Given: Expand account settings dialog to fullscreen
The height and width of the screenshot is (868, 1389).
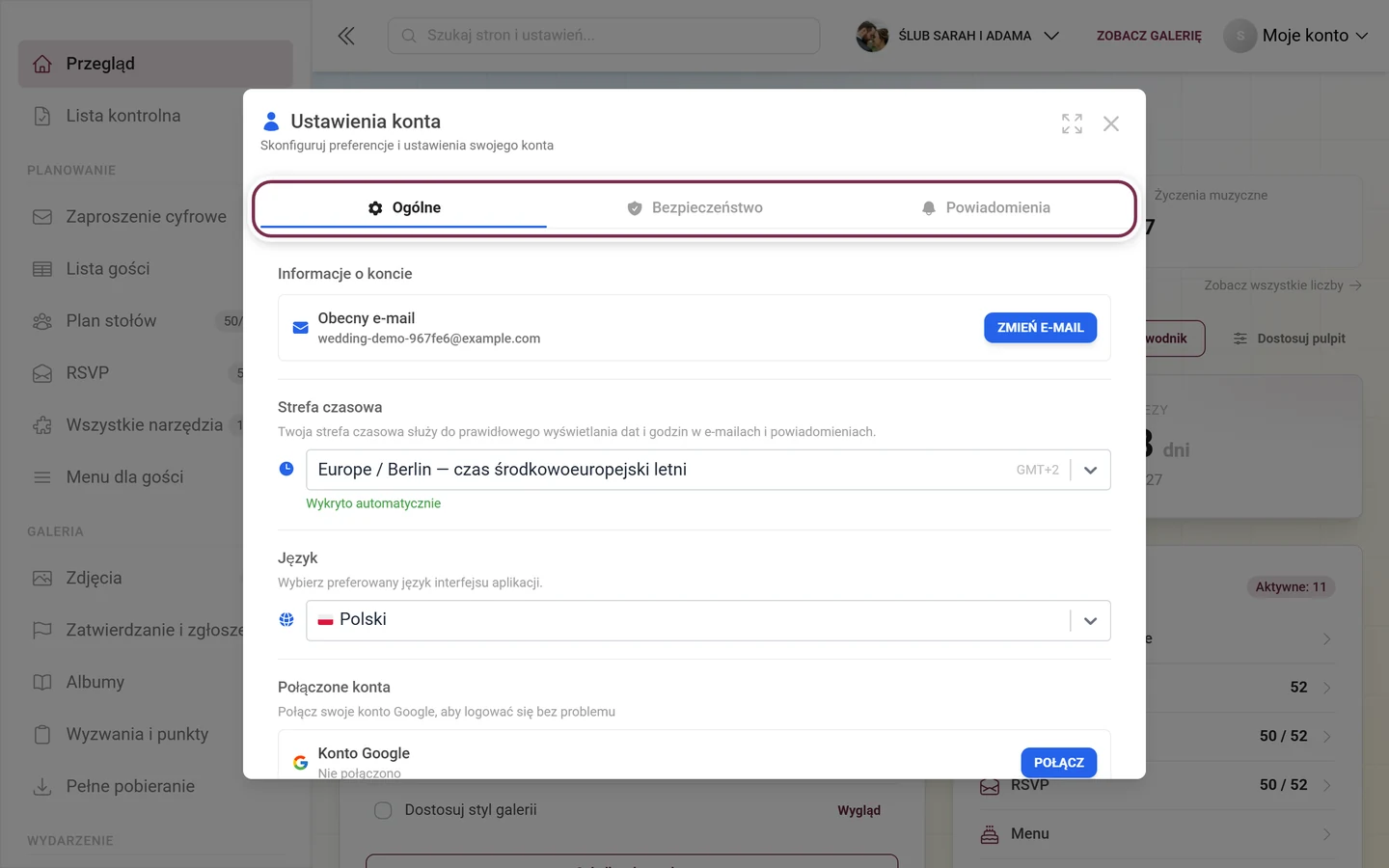Looking at the screenshot, I should pos(1072,123).
